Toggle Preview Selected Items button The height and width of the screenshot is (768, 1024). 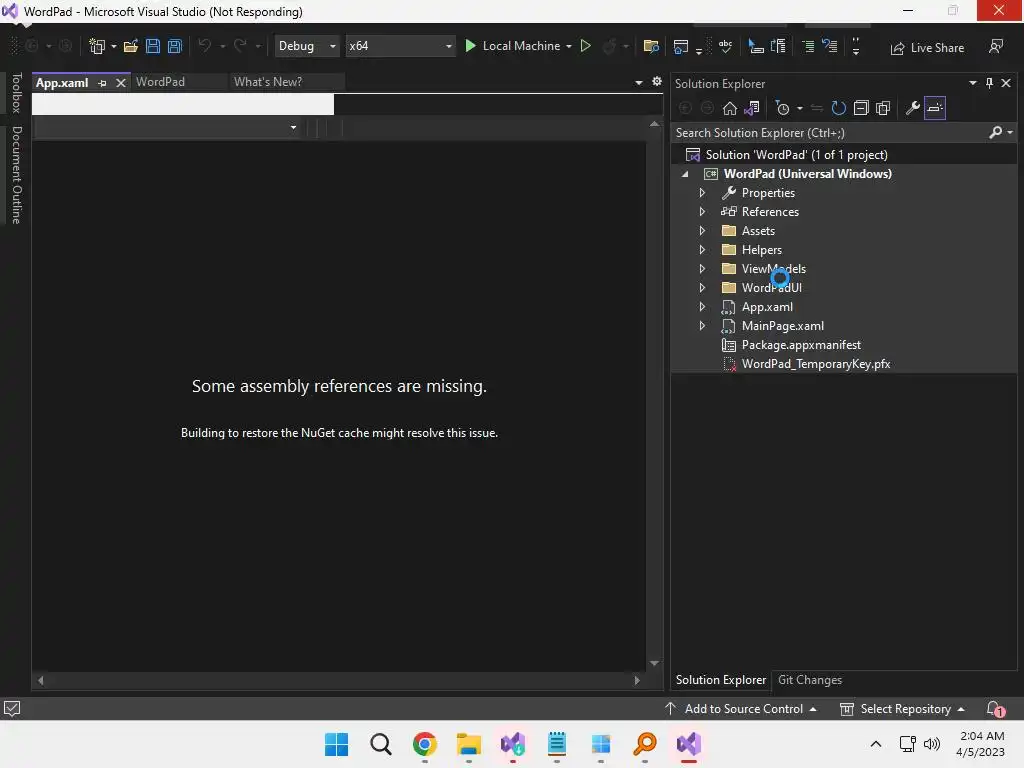(x=935, y=108)
